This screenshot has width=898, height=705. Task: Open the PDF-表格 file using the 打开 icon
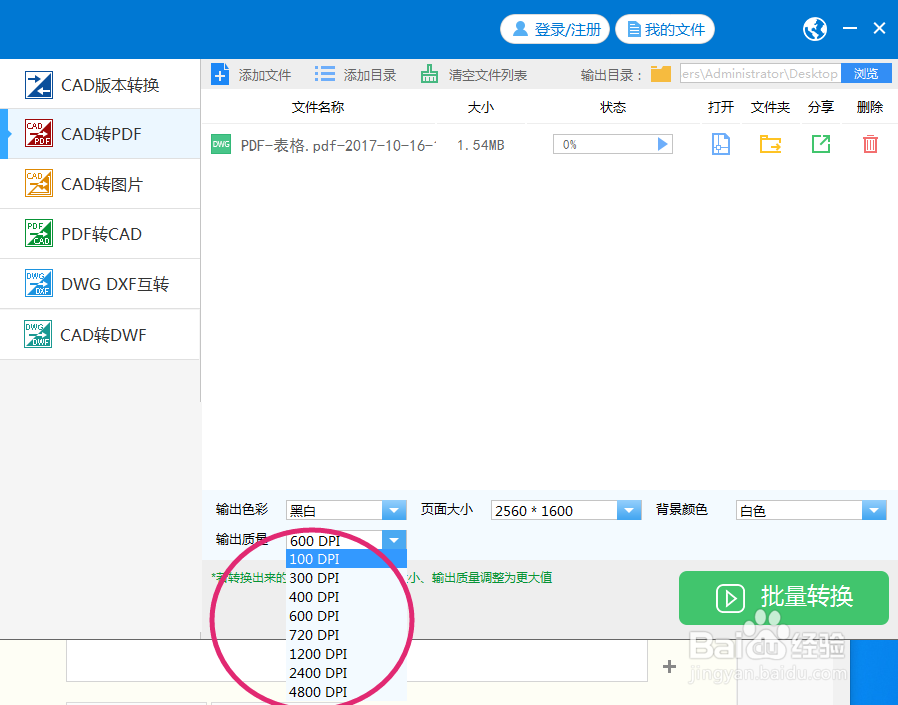click(x=720, y=144)
